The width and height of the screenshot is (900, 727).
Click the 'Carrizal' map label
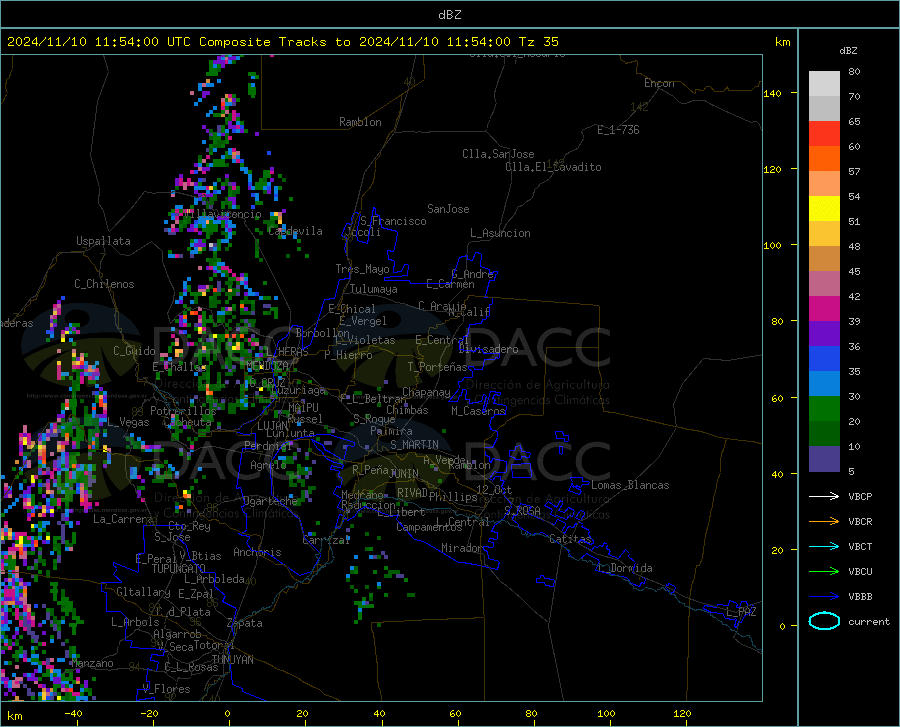(x=326, y=540)
